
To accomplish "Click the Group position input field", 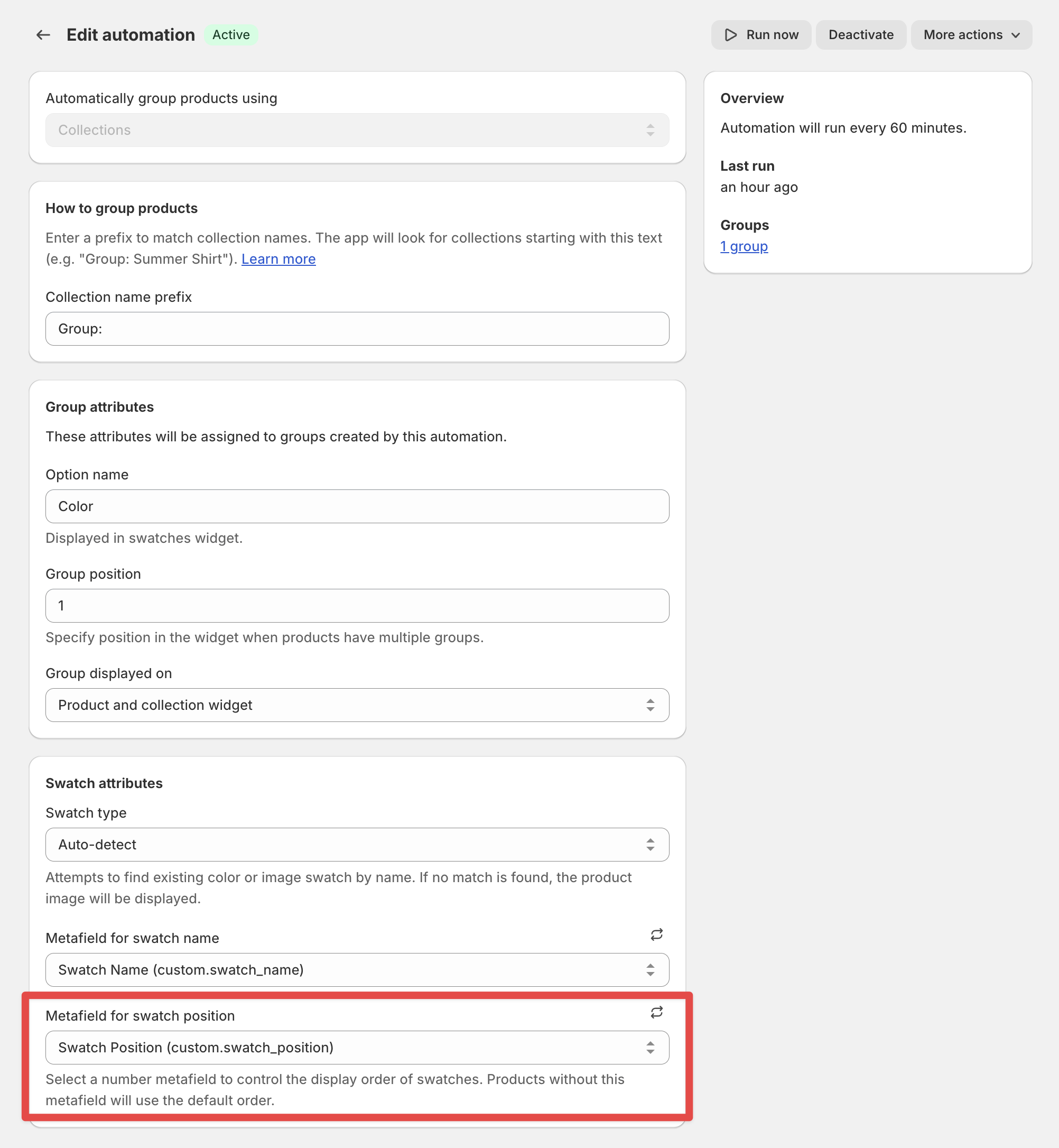I will coord(357,606).
